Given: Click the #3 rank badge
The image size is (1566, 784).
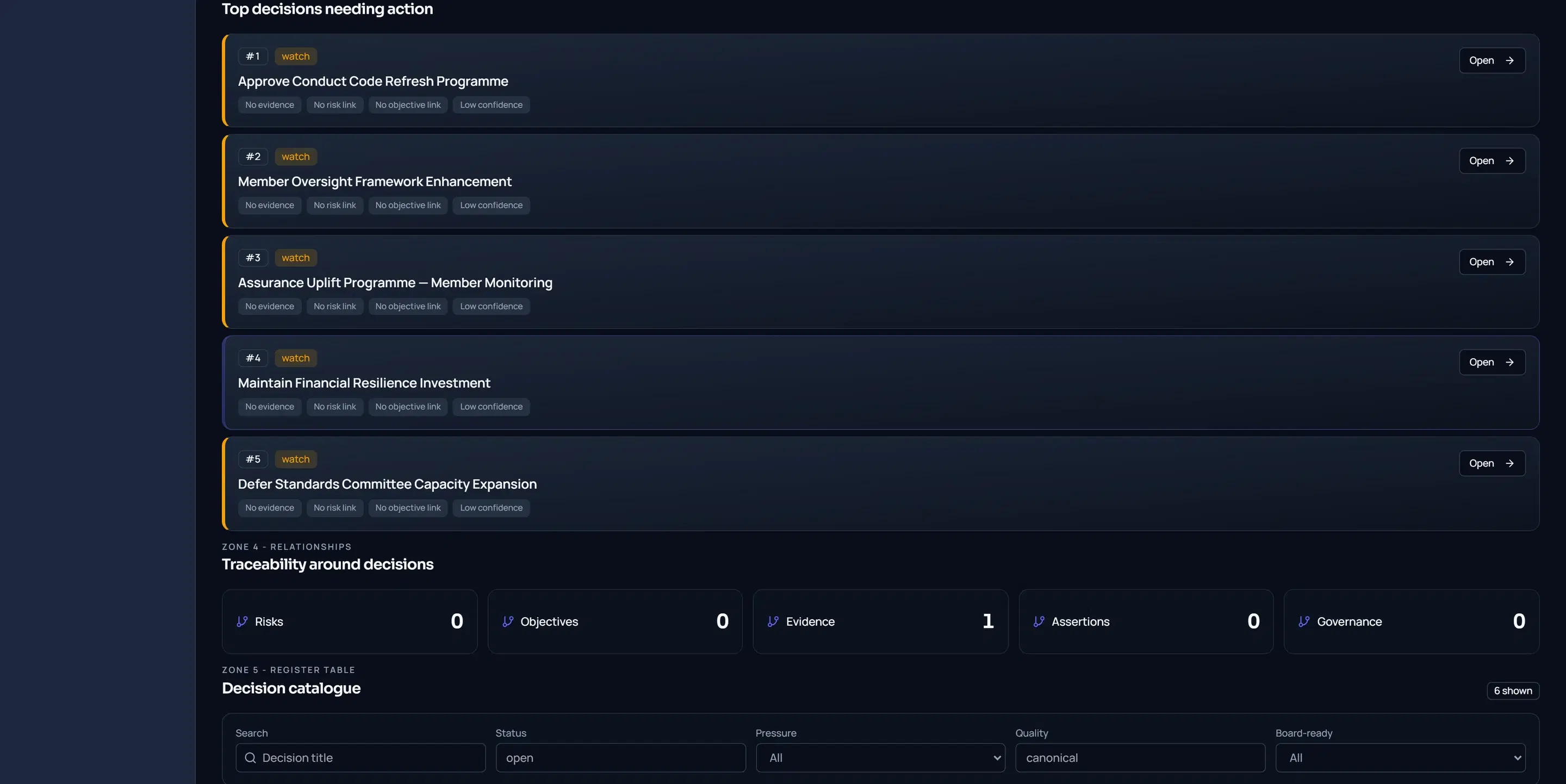Looking at the screenshot, I should [253, 258].
